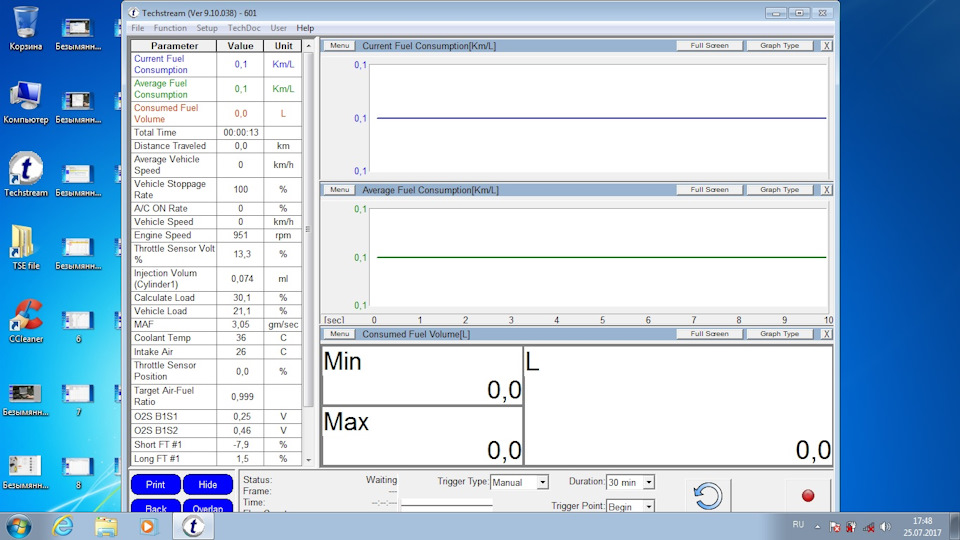
Task: Open Setup menu
Action: coord(207,28)
